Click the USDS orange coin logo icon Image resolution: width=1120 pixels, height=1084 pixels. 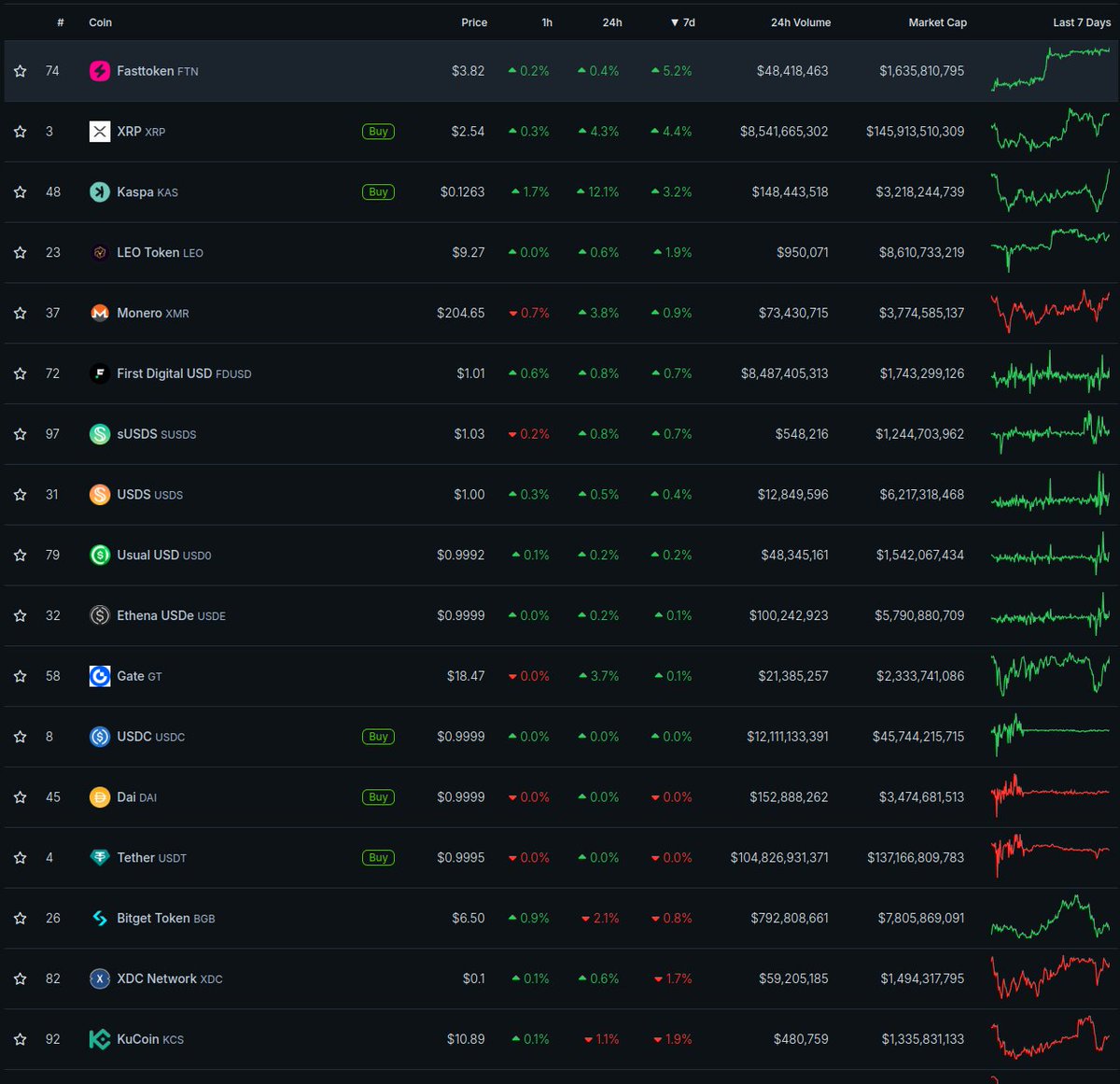tap(100, 495)
